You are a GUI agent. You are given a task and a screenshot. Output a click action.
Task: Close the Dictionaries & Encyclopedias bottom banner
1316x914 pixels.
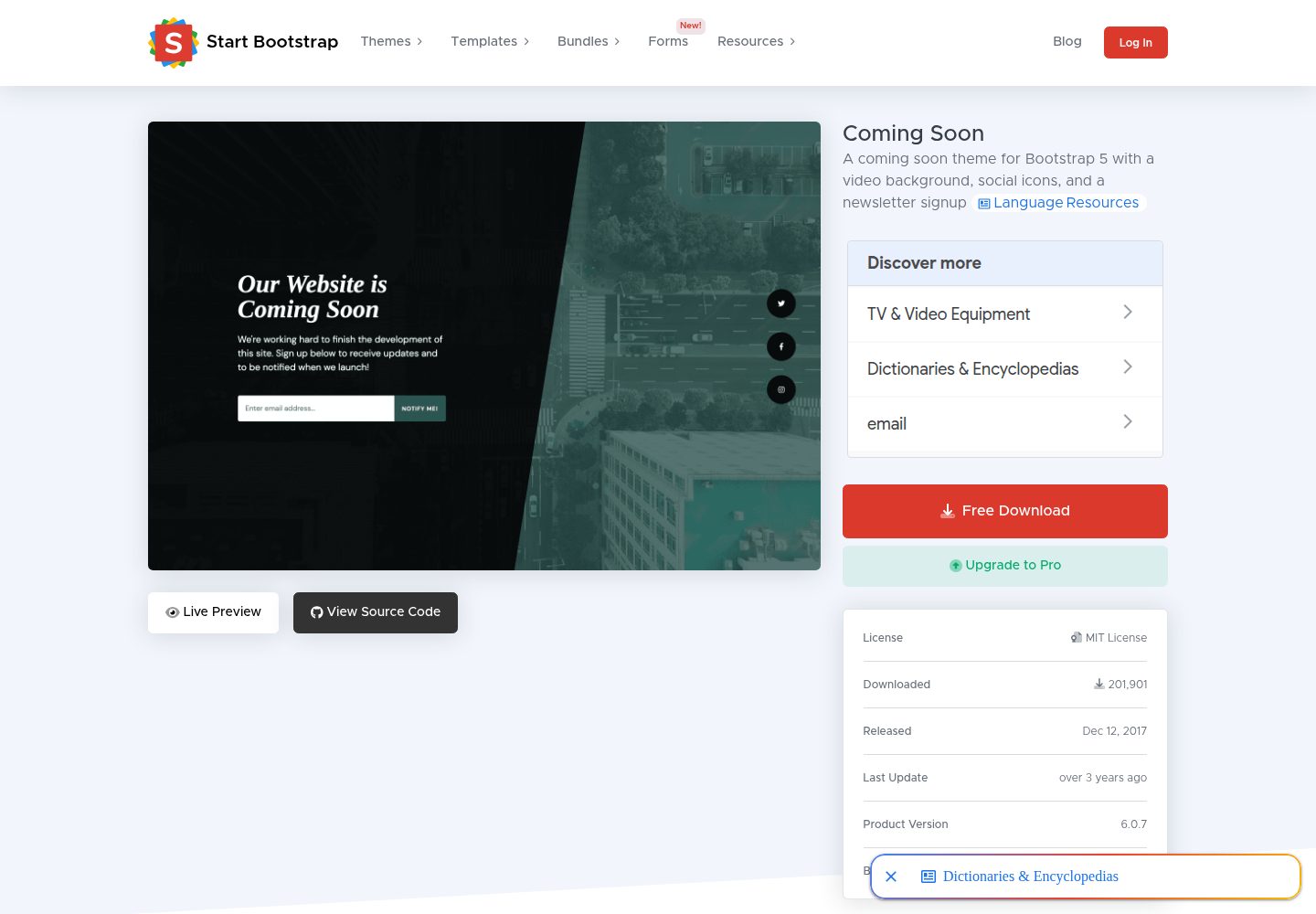tap(891, 877)
